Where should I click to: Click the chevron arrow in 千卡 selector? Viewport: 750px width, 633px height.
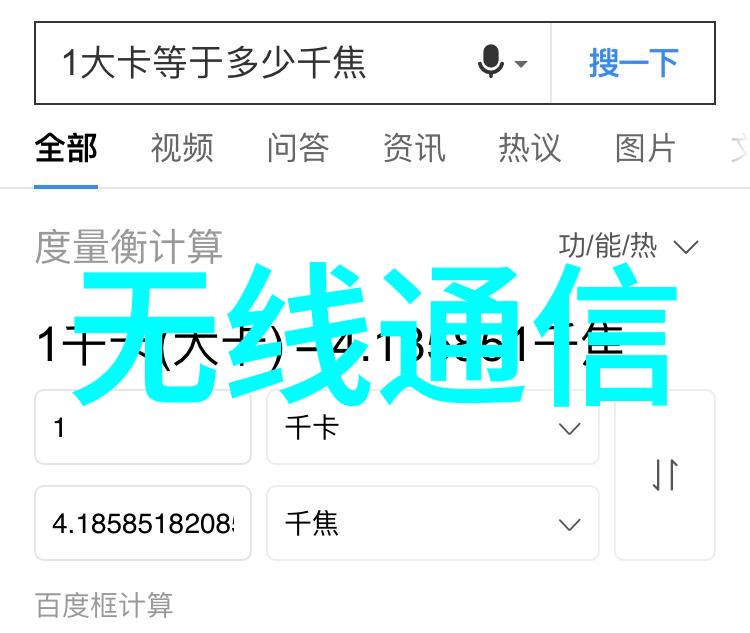tap(570, 428)
